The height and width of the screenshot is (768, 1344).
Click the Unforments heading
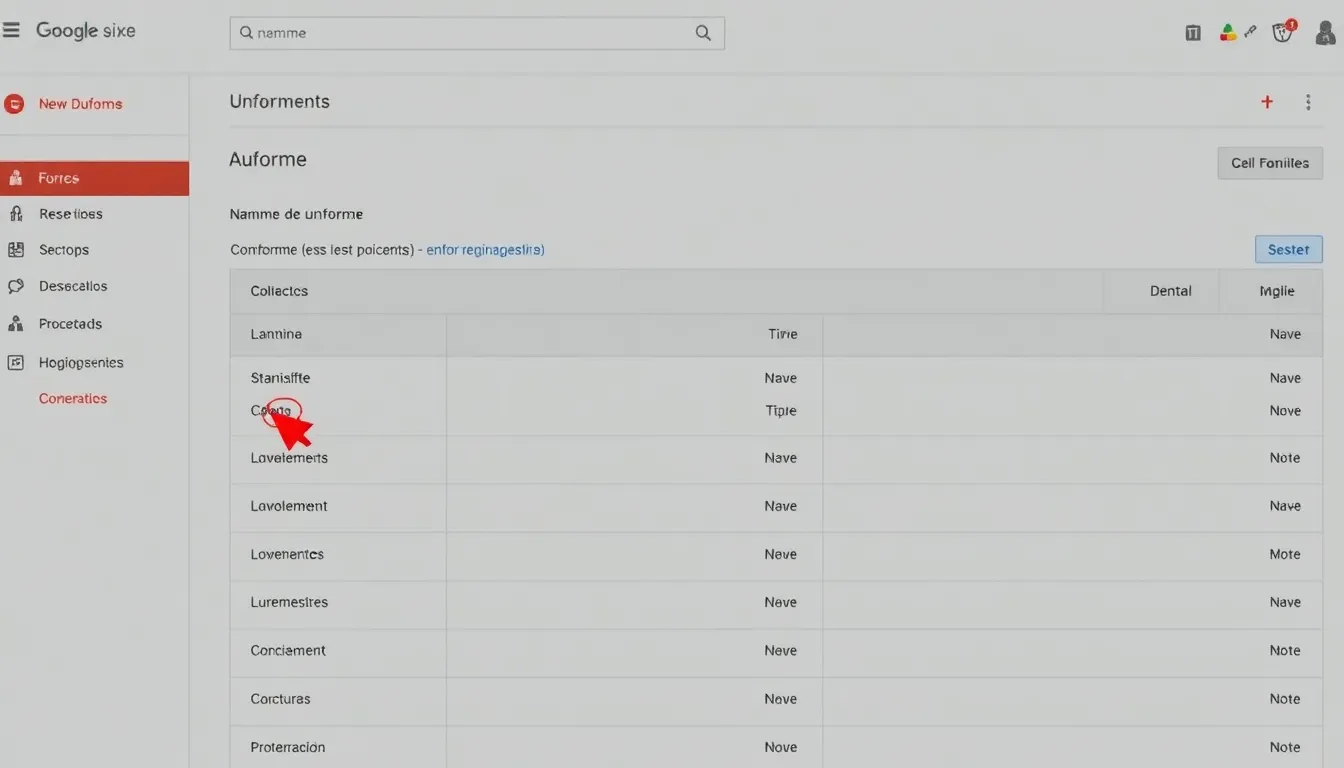pos(279,102)
